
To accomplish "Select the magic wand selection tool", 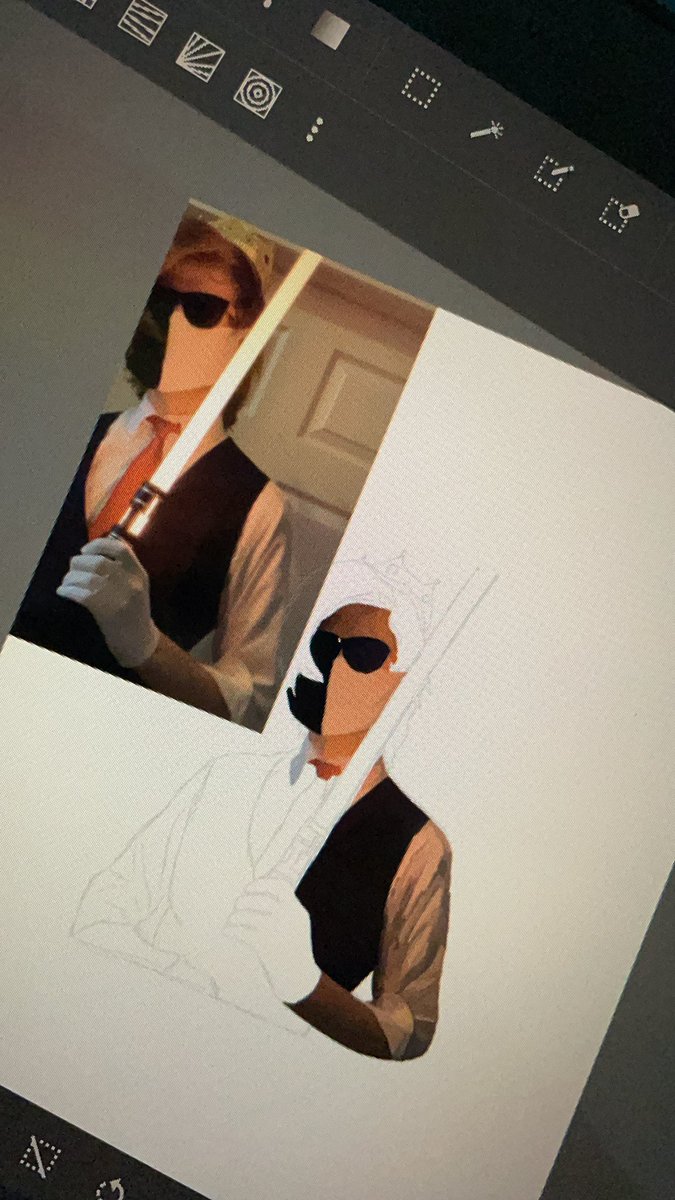I will (x=487, y=130).
